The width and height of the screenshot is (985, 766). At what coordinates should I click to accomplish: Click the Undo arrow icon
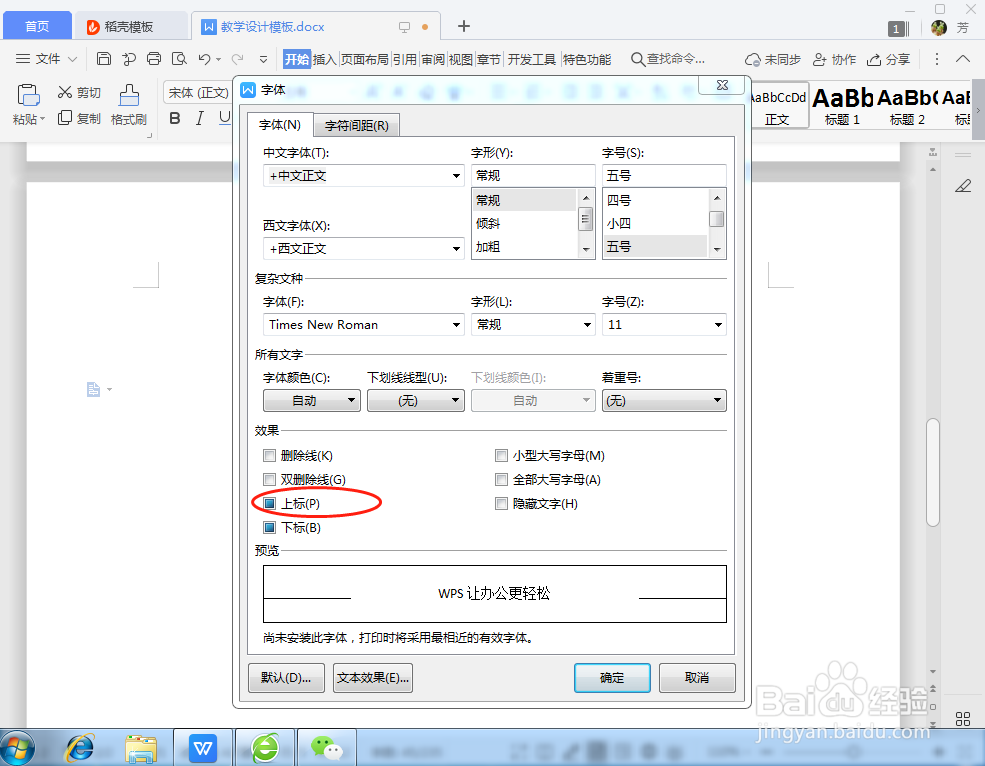(x=204, y=60)
